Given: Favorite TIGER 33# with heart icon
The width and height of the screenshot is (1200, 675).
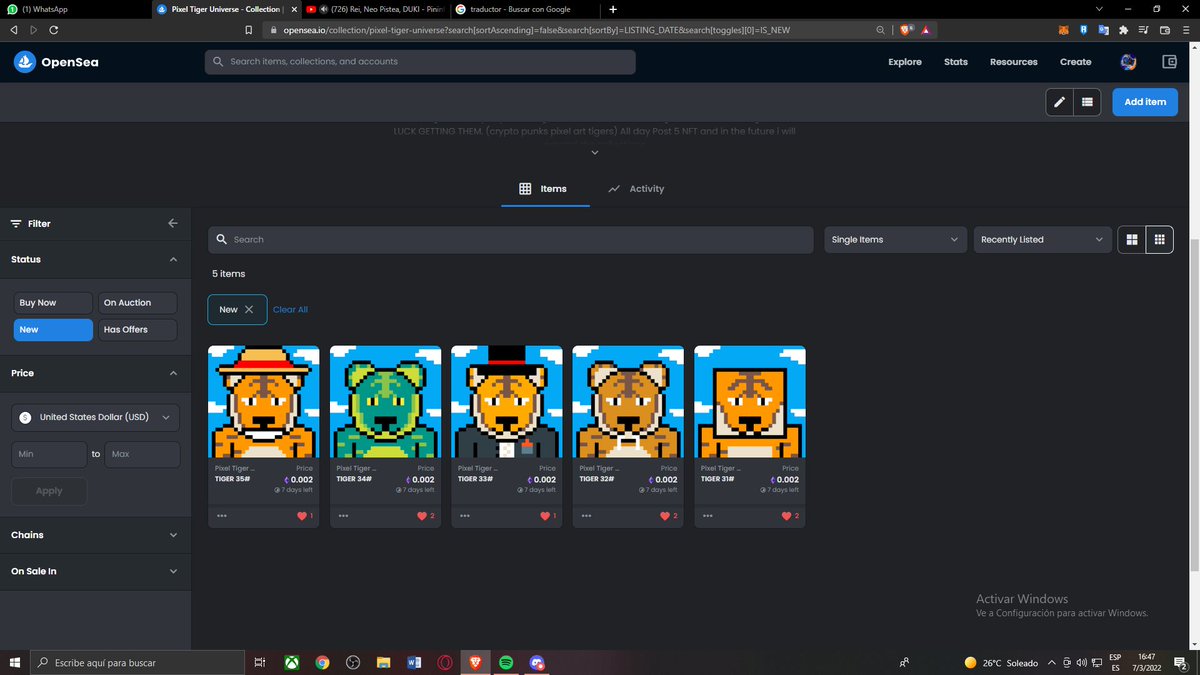Looking at the screenshot, I should [x=545, y=516].
